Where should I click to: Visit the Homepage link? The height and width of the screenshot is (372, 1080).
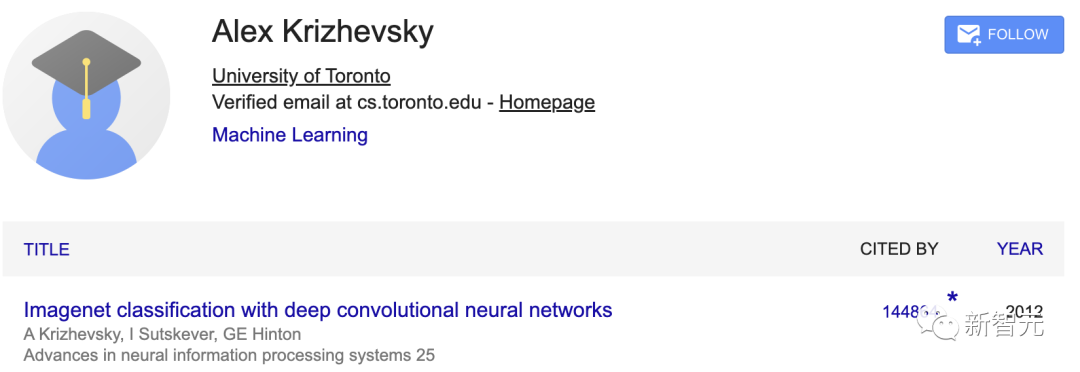[x=547, y=103]
